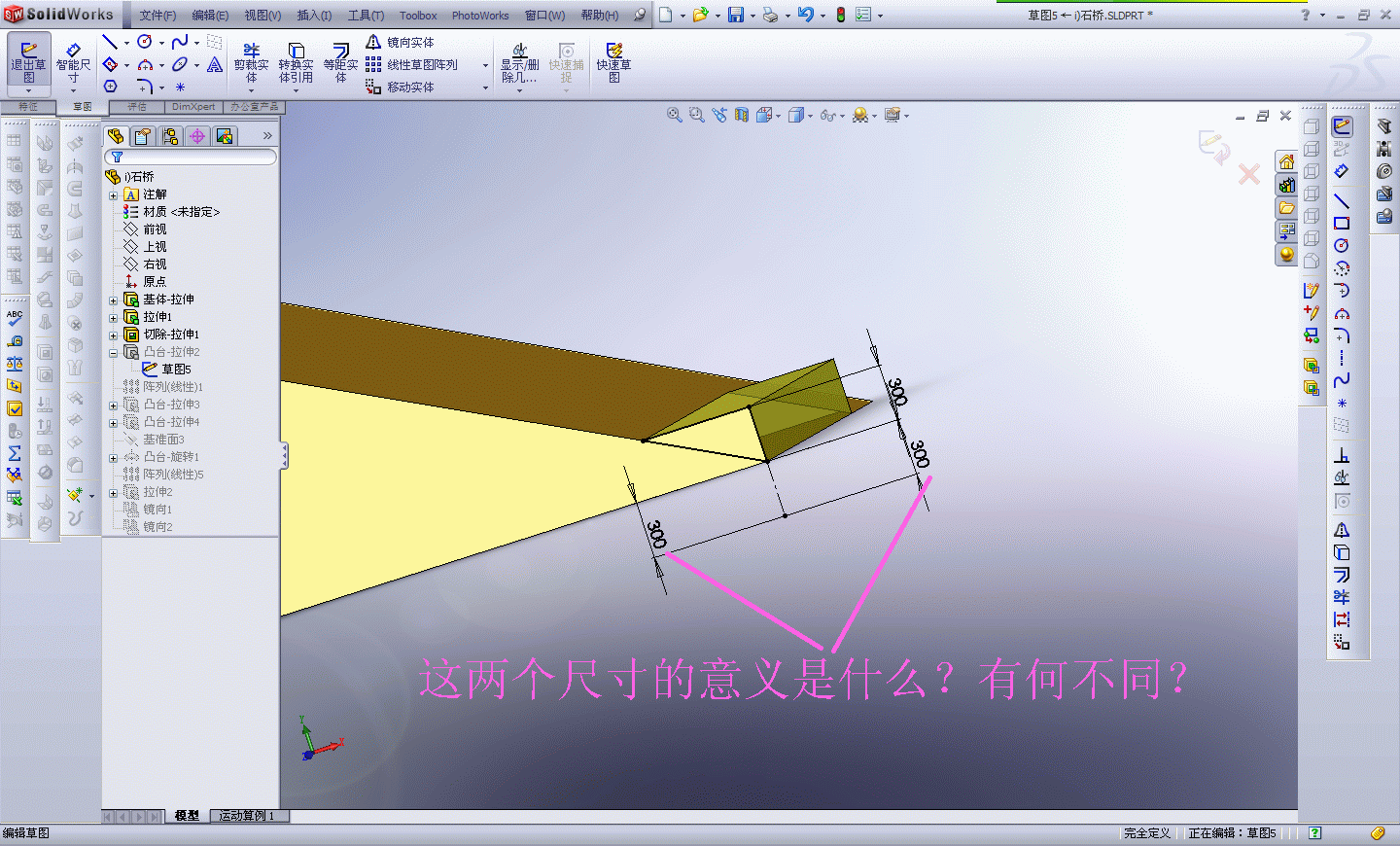The width and height of the screenshot is (1400, 846).
Task: Click Move Entities (移动实体)
Action: pos(400,88)
